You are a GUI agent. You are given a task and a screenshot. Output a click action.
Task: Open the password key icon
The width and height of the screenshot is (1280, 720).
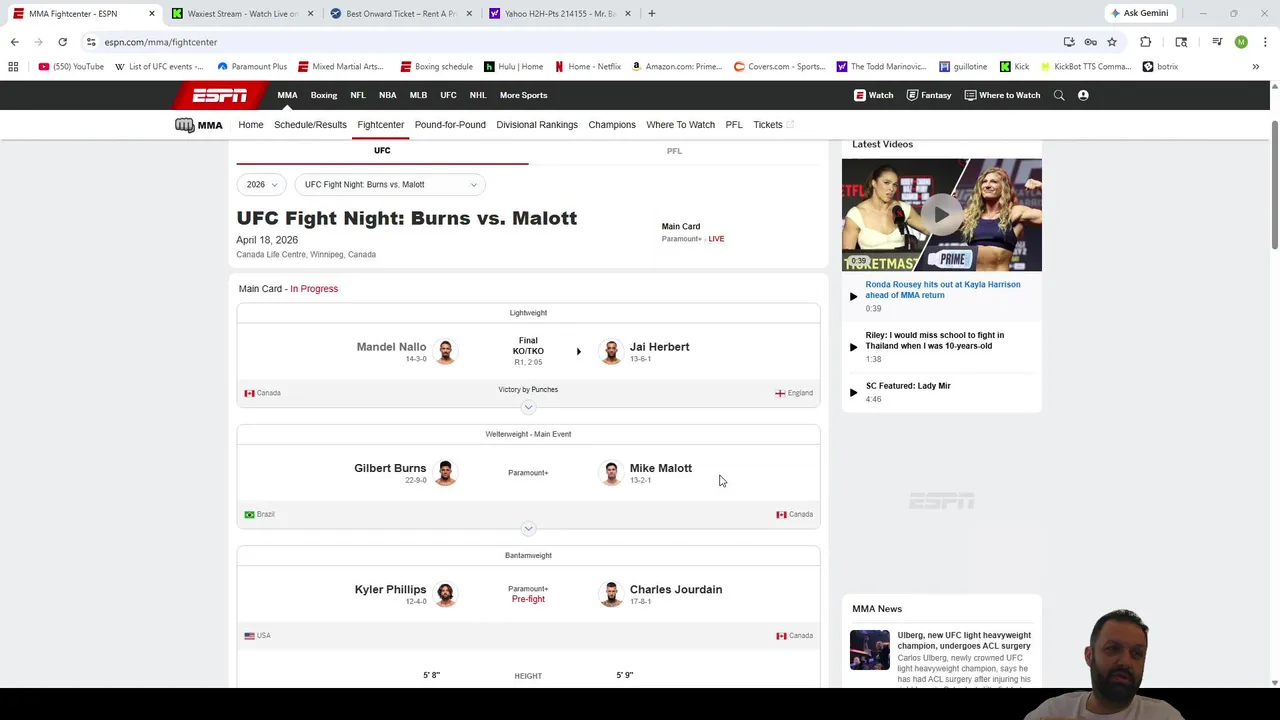point(1090,42)
